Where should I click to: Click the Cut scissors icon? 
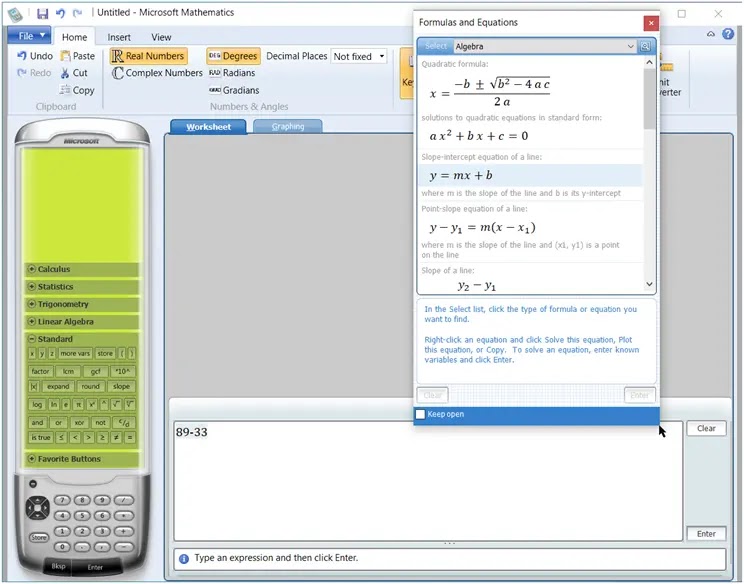click(x=65, y=73)
